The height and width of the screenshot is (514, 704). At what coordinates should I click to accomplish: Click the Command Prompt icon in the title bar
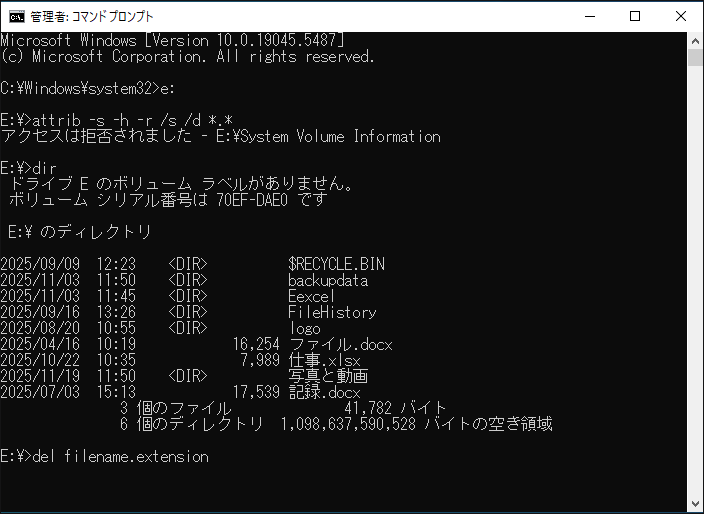[17, 17]
